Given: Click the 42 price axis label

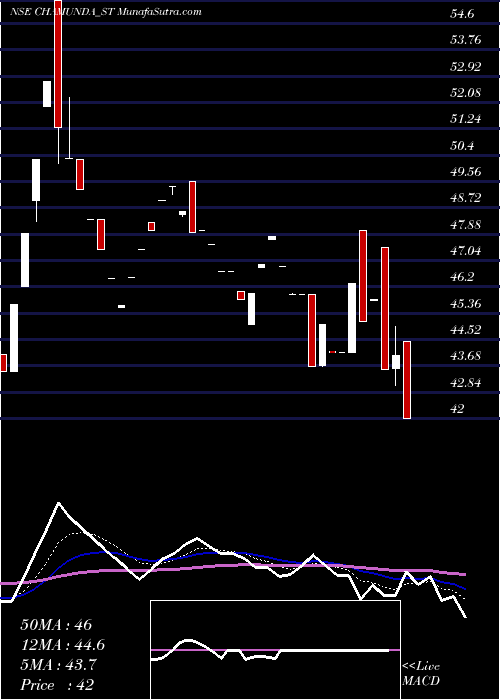Looking at the screenshot, I should pos(458,409).
